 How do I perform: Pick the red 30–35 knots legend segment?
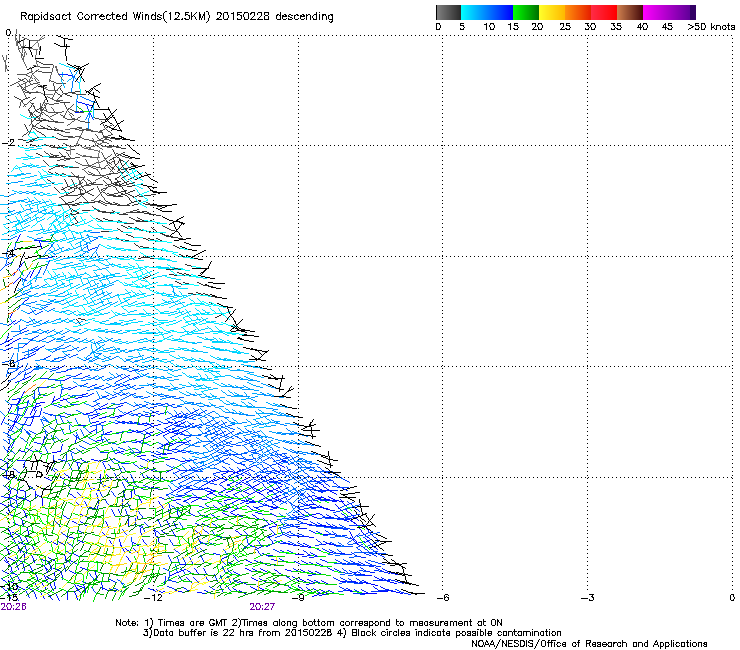(604, 12)
